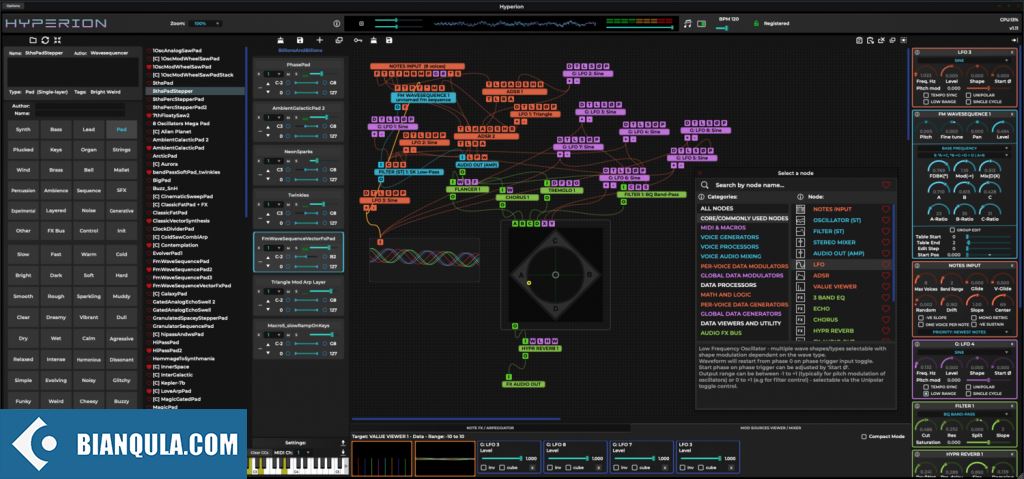Filter presets by Pad type

(x=121, y=129)
